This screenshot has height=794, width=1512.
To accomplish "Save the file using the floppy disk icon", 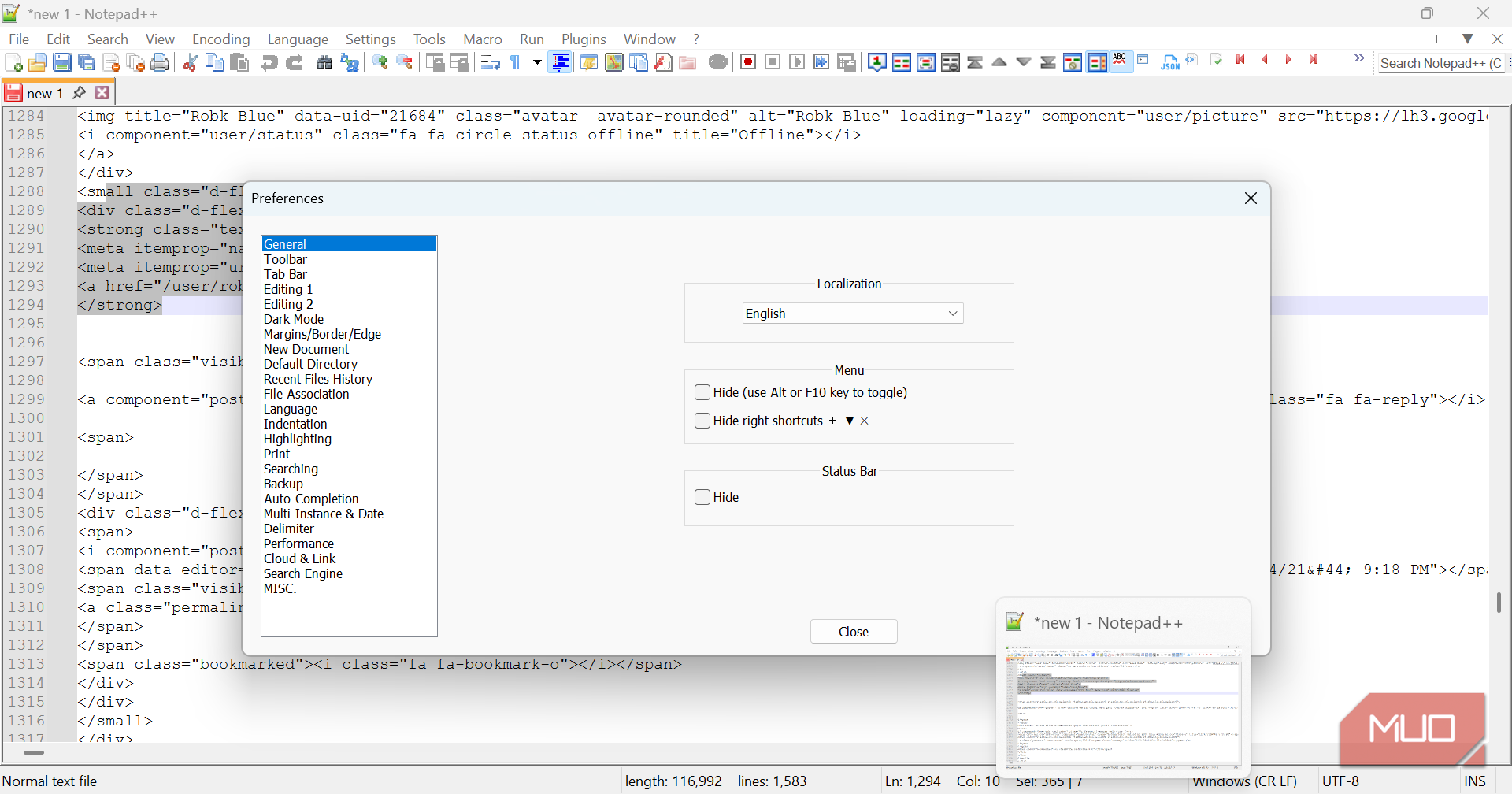I will tap(62, 63).
